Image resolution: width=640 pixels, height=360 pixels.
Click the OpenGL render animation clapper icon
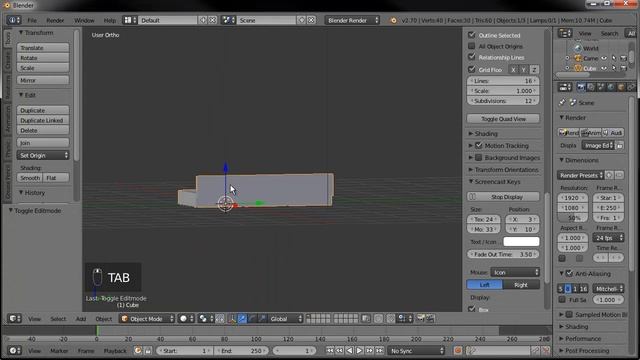pos(430,319)
